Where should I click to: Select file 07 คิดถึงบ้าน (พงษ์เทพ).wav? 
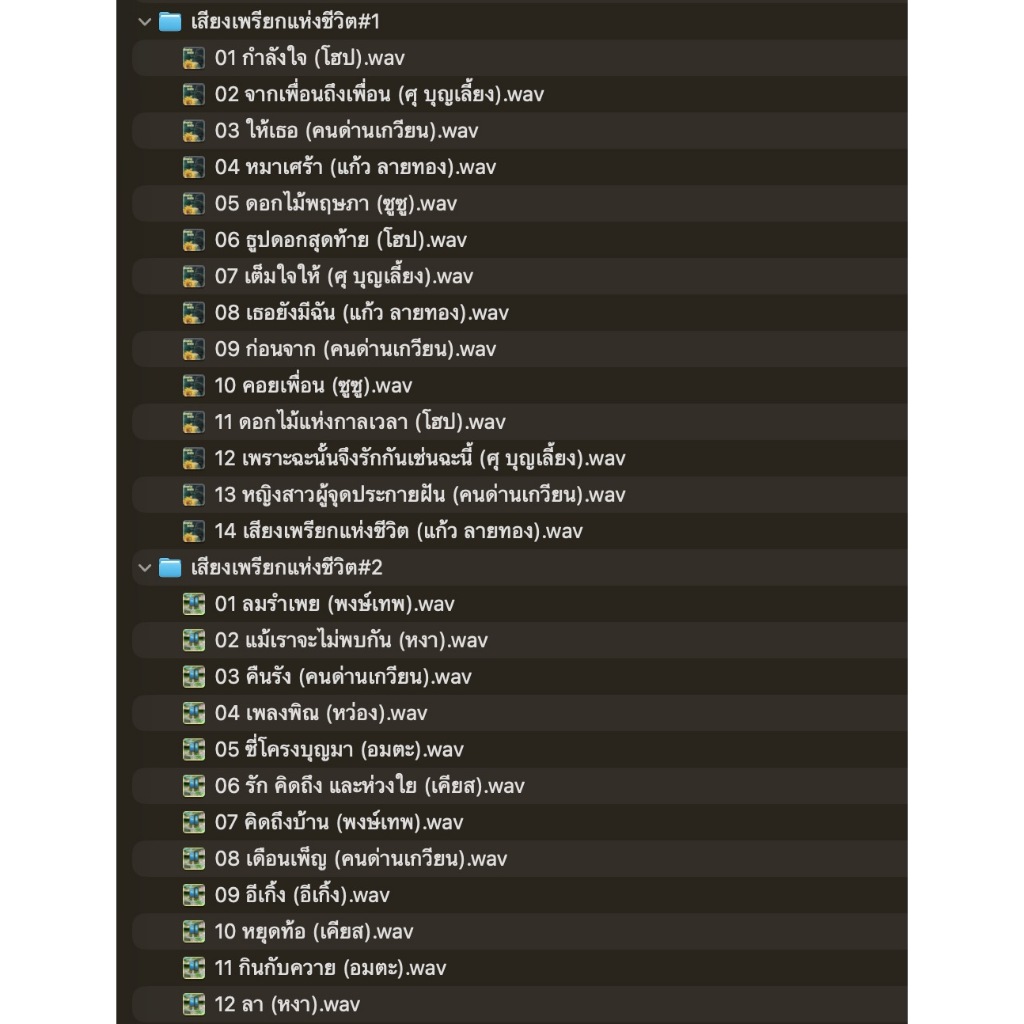click(x=520, y=823)
